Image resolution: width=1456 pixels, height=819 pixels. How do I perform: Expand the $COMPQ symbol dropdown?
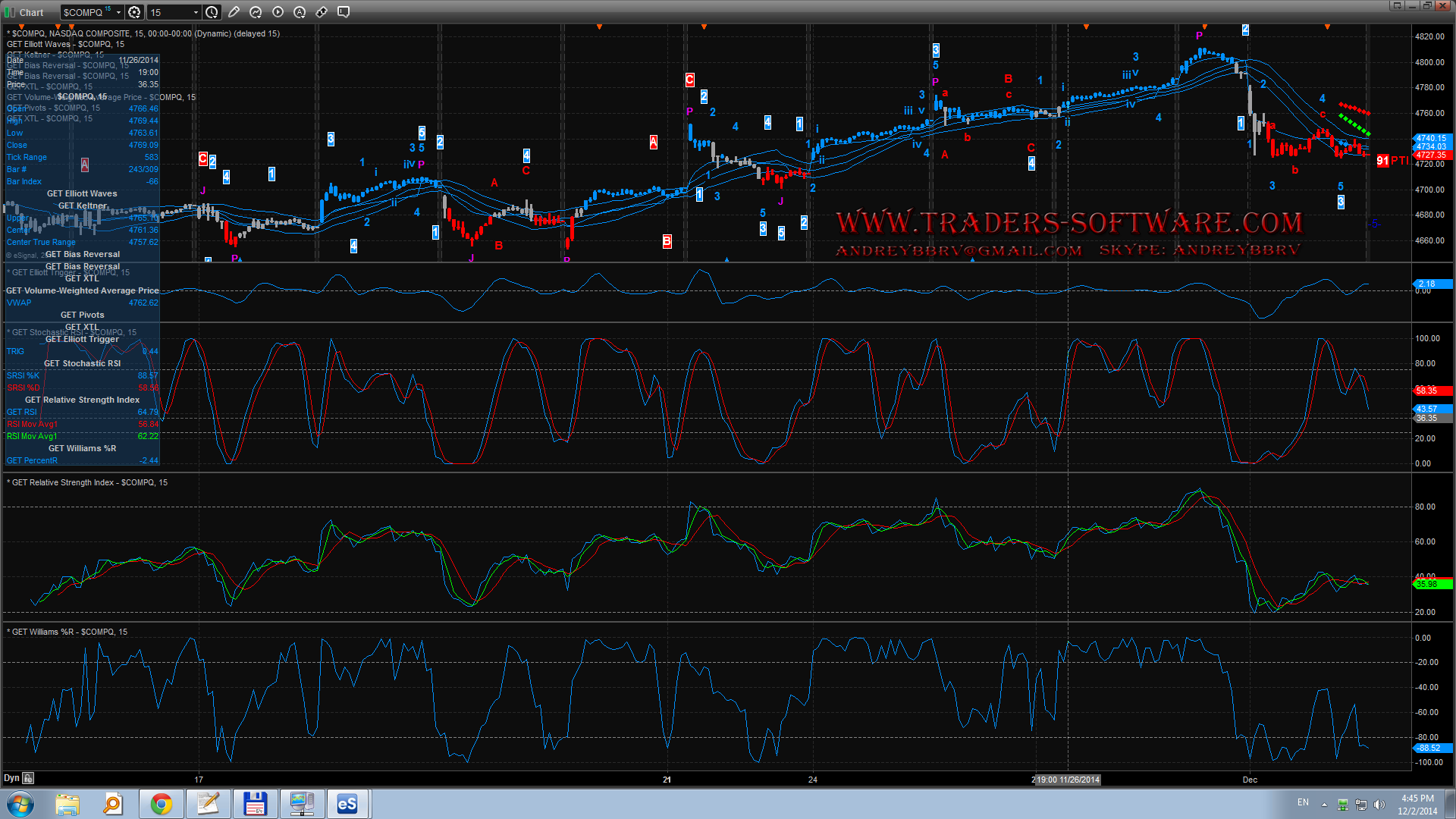click(118, 12)
